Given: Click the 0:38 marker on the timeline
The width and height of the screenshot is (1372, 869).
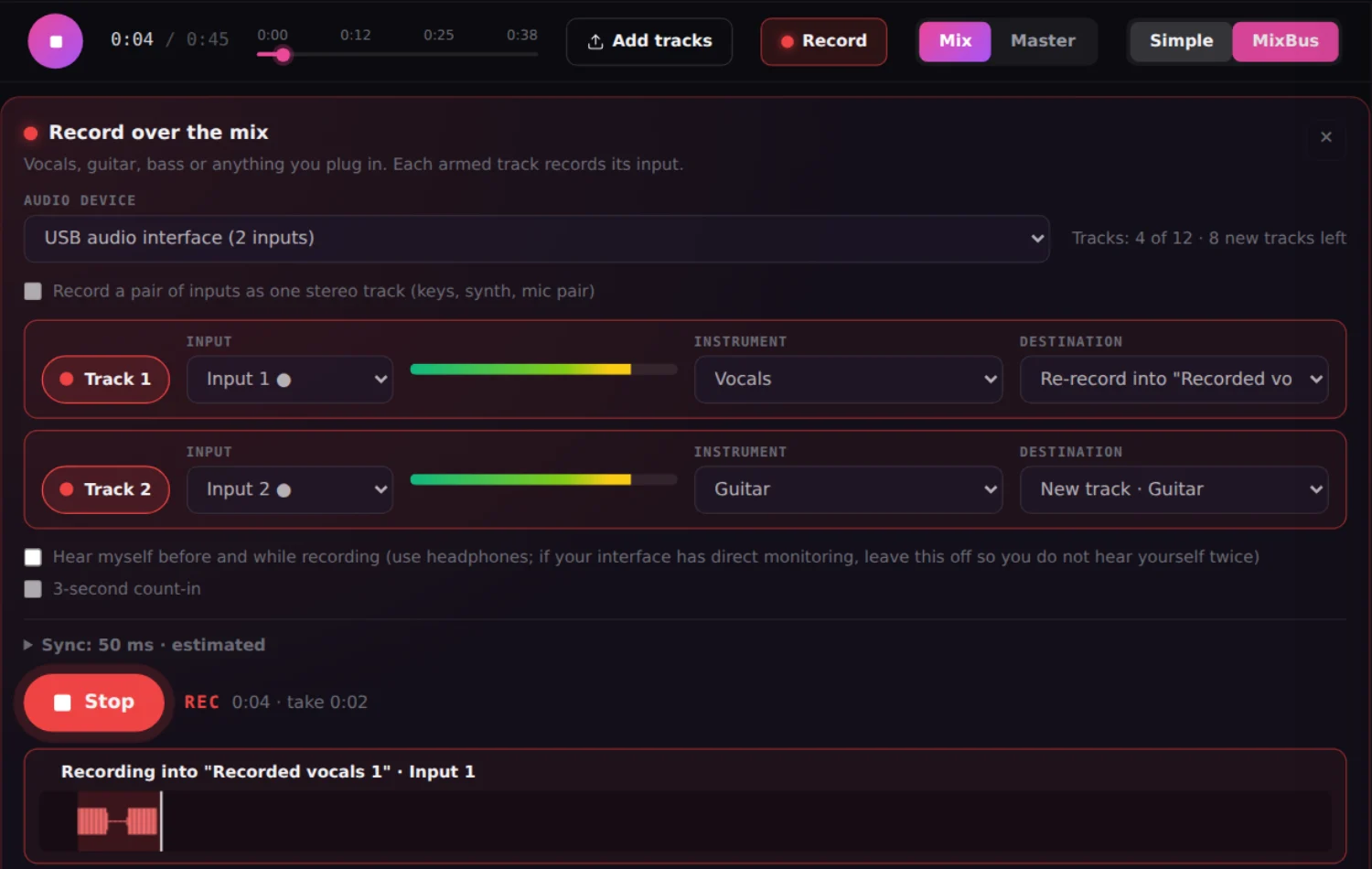Looking at the screenshot, I should pos(522,35).
